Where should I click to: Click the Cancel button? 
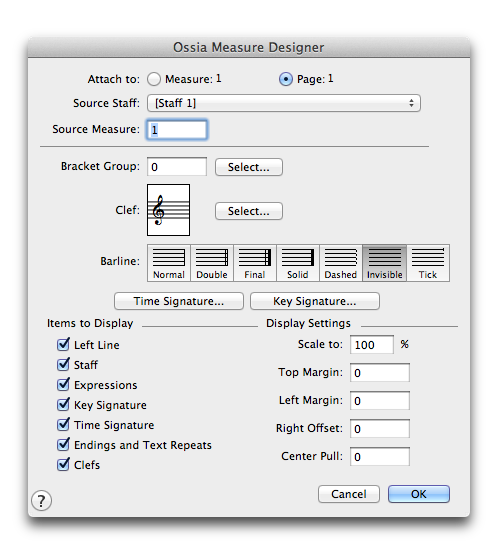click(x=348, y=494)
